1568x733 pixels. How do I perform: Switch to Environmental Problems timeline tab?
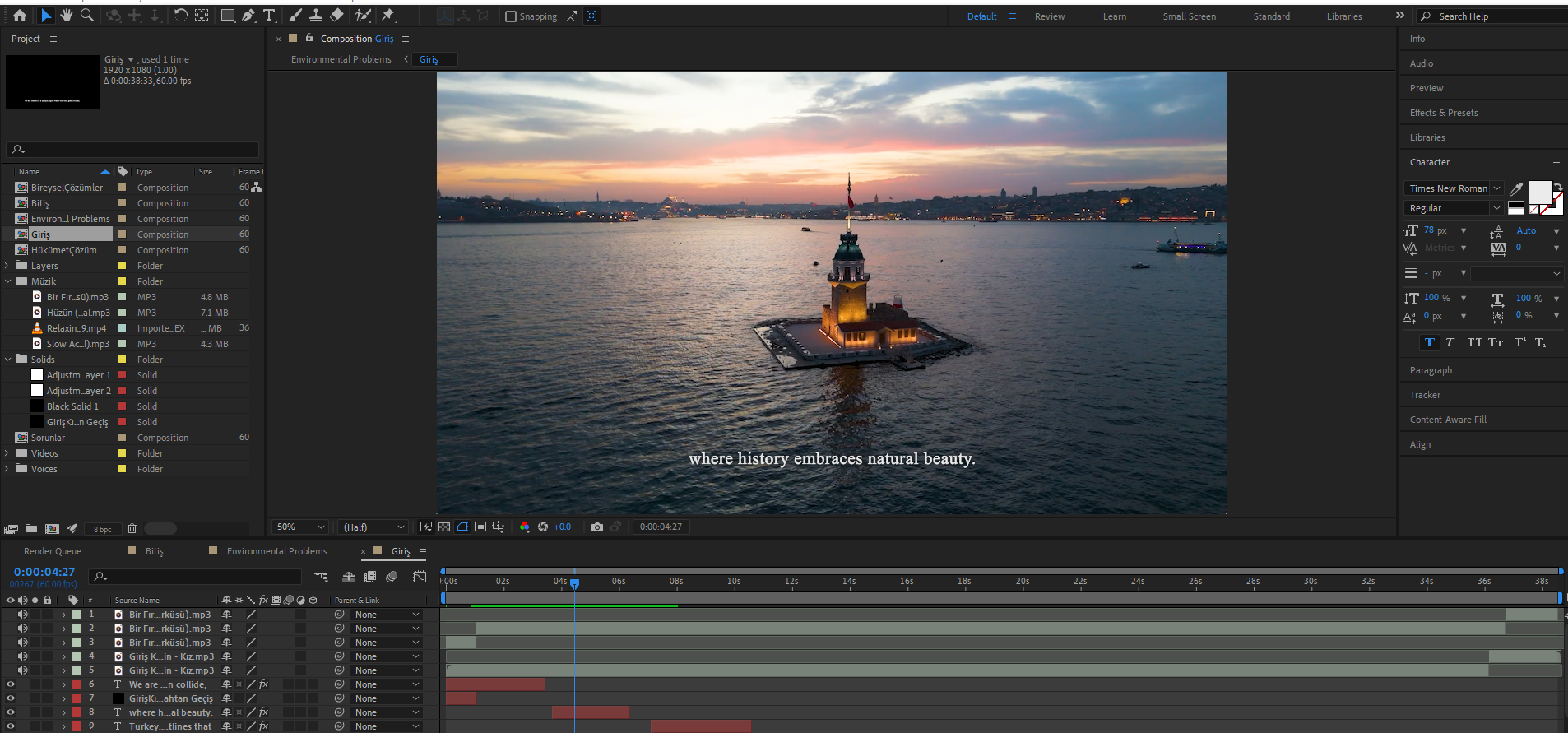click(x=276, y=551)
